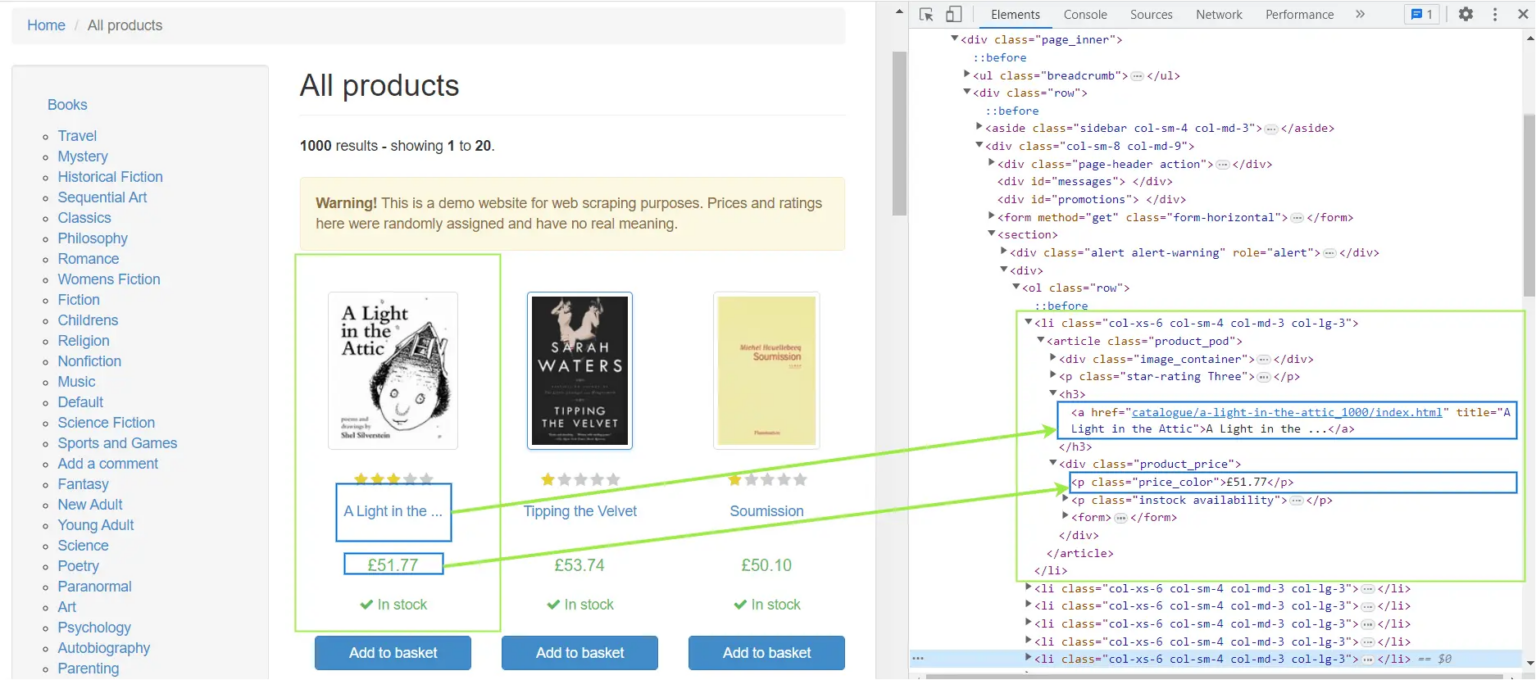Expand the form-horizontal form node
Image resolution: width=1536 pixels, height=680 pixels.
point(991,216)
